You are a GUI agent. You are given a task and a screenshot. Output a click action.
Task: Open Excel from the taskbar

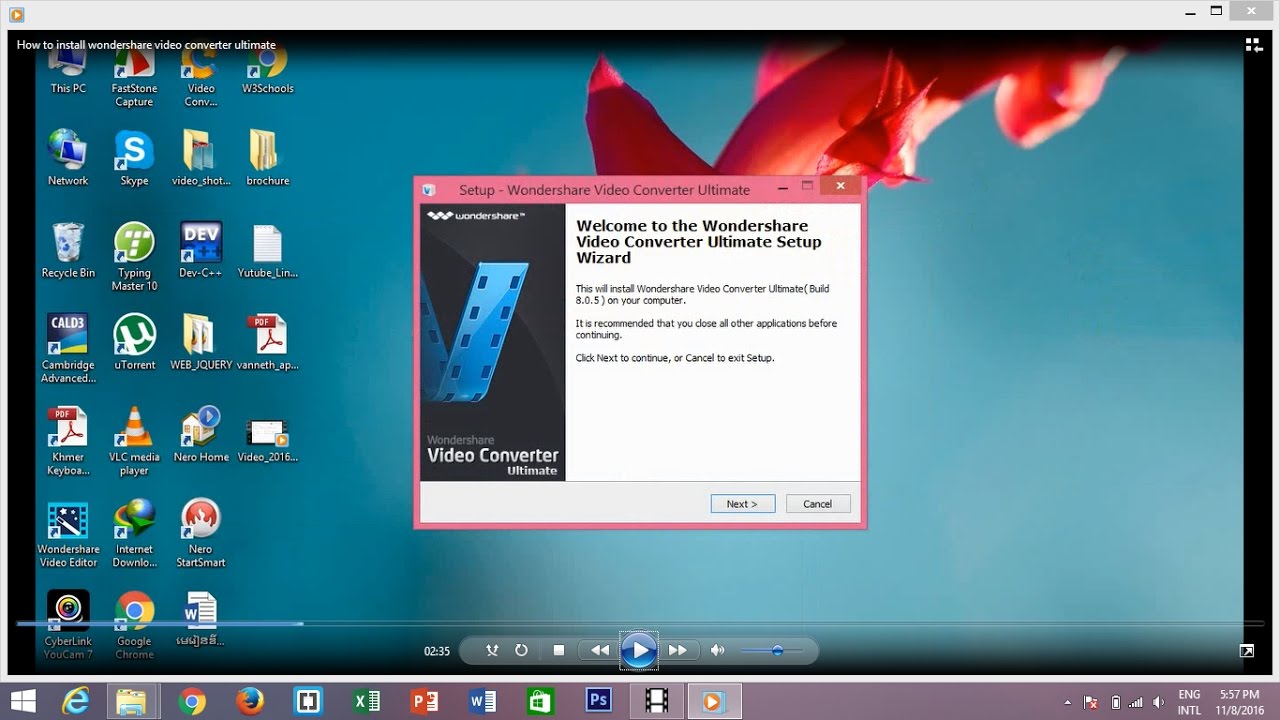click(x=365, y=701)
